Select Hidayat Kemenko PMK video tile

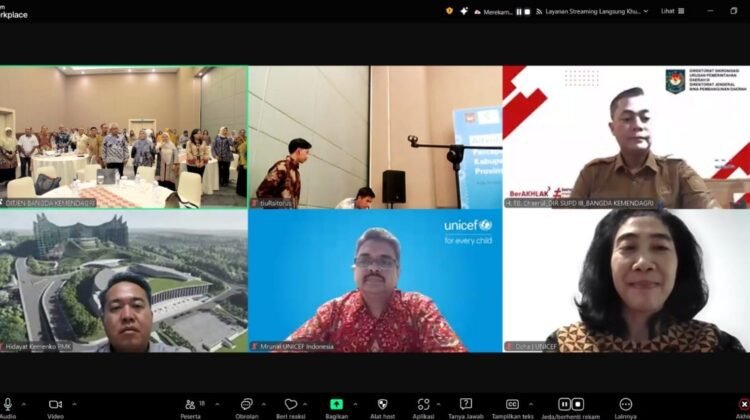tap(123, 281)
